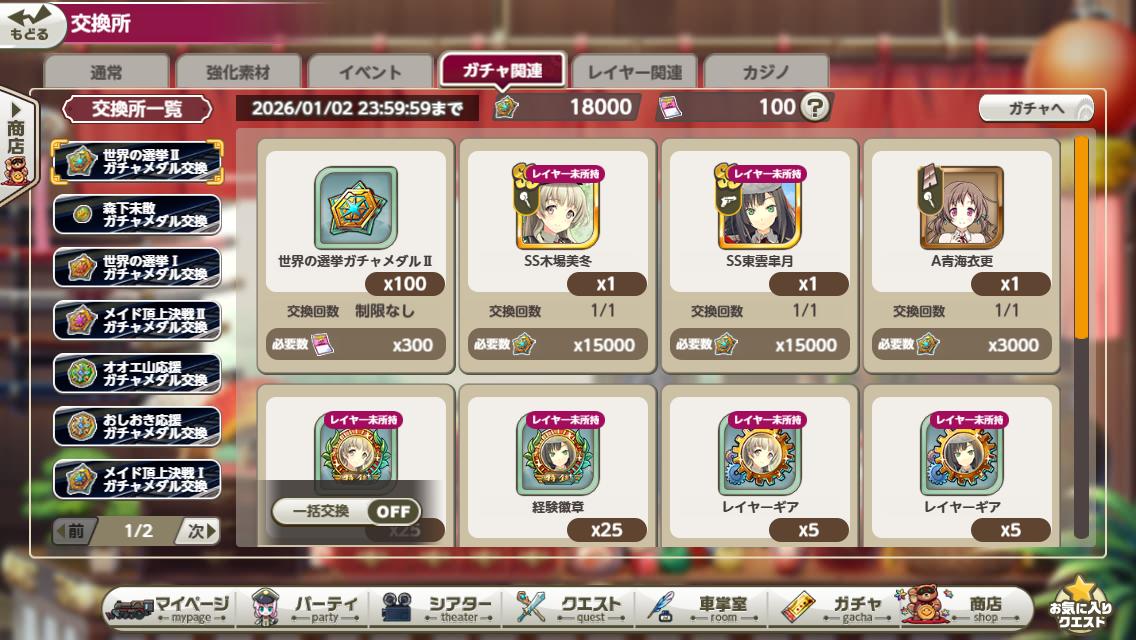Open お気に入りクエスト star icon
The image size is (1136, 640).
1079,604
